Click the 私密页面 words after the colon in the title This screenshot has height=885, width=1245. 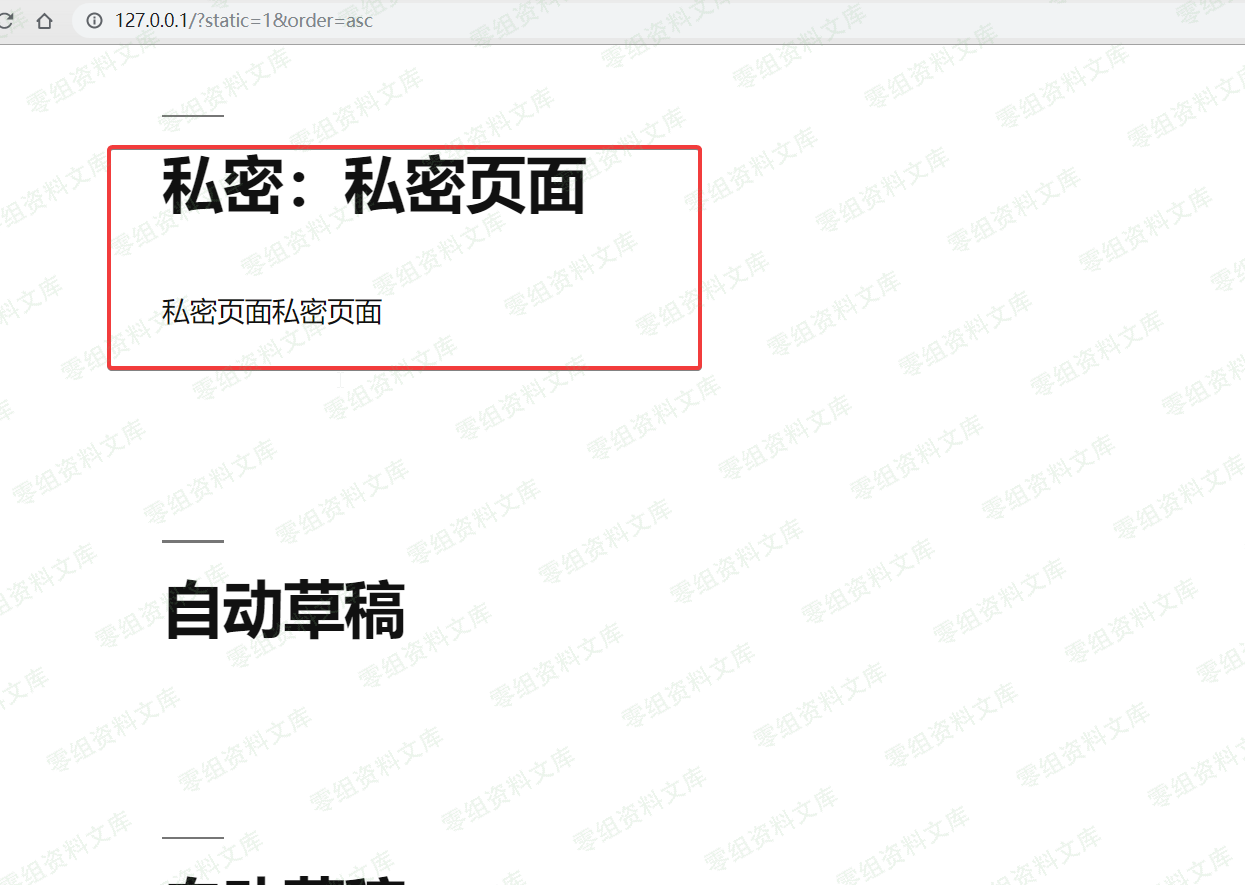(464, 186)
